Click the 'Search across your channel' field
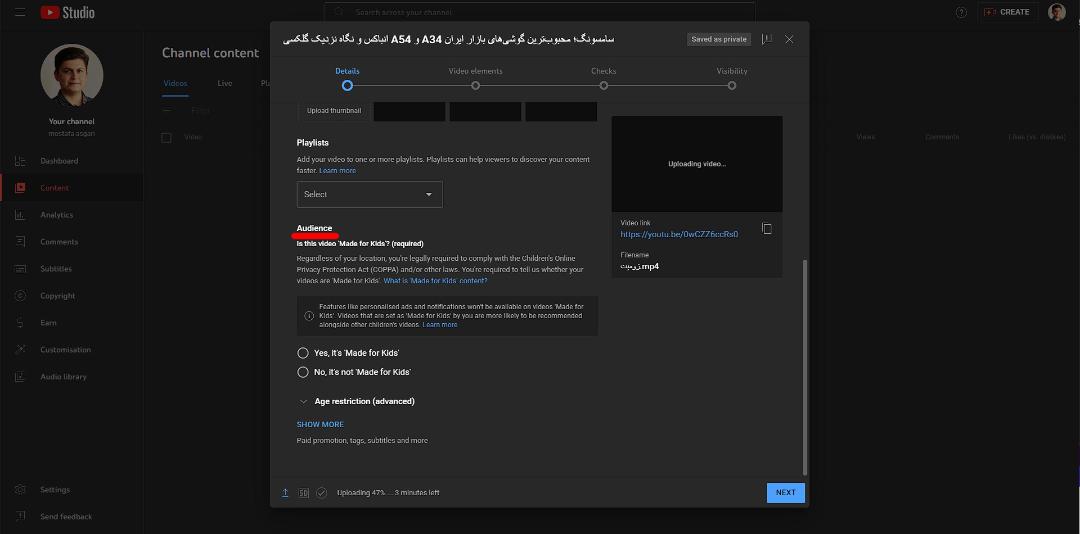This screenshot has height=534, width=1080. point(539,12)
